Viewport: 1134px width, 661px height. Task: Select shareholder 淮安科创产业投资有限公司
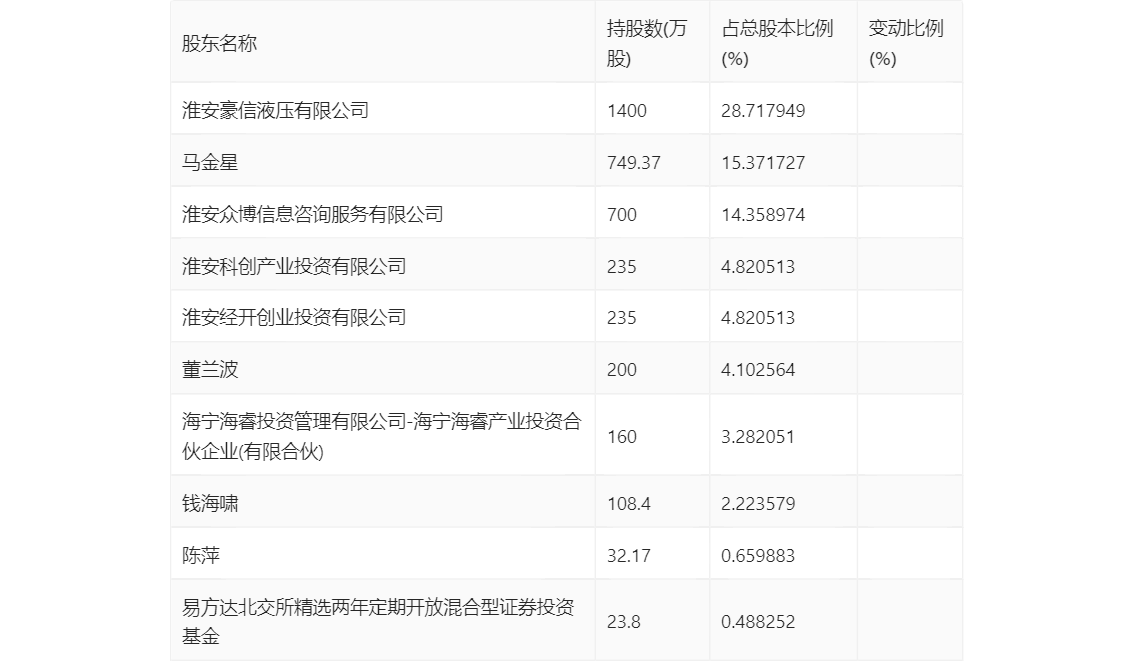pyautogui.click(x=294, y=267)
